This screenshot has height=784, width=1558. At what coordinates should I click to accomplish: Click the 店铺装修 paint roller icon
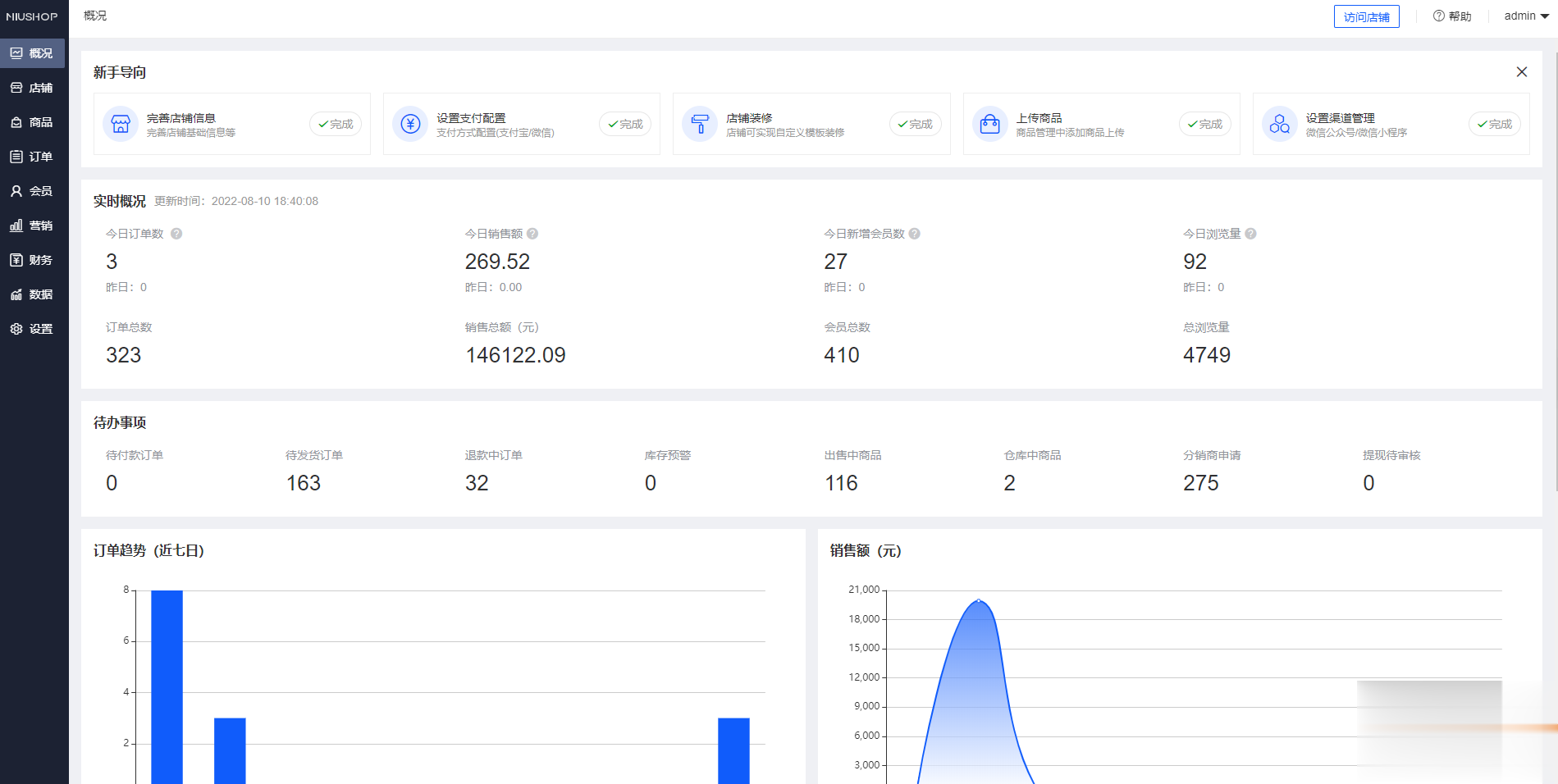point(700,124)
